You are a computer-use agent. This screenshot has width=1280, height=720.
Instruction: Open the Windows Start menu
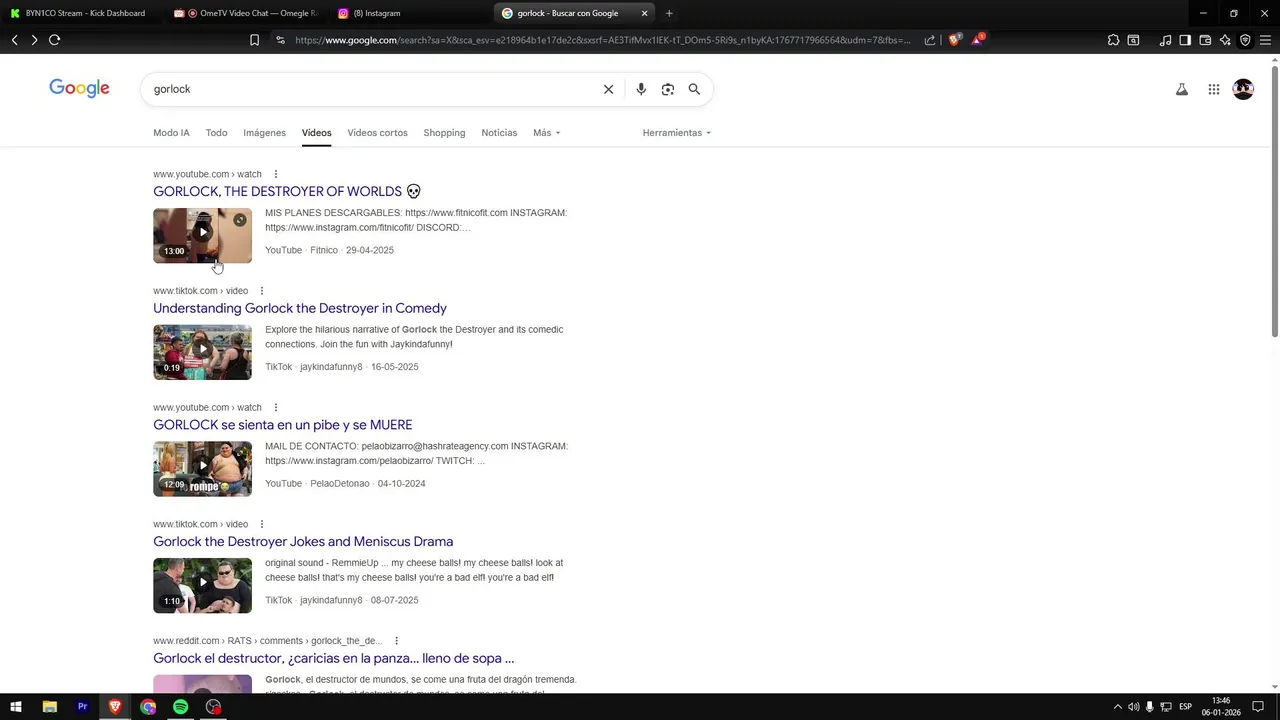(15, 707)
